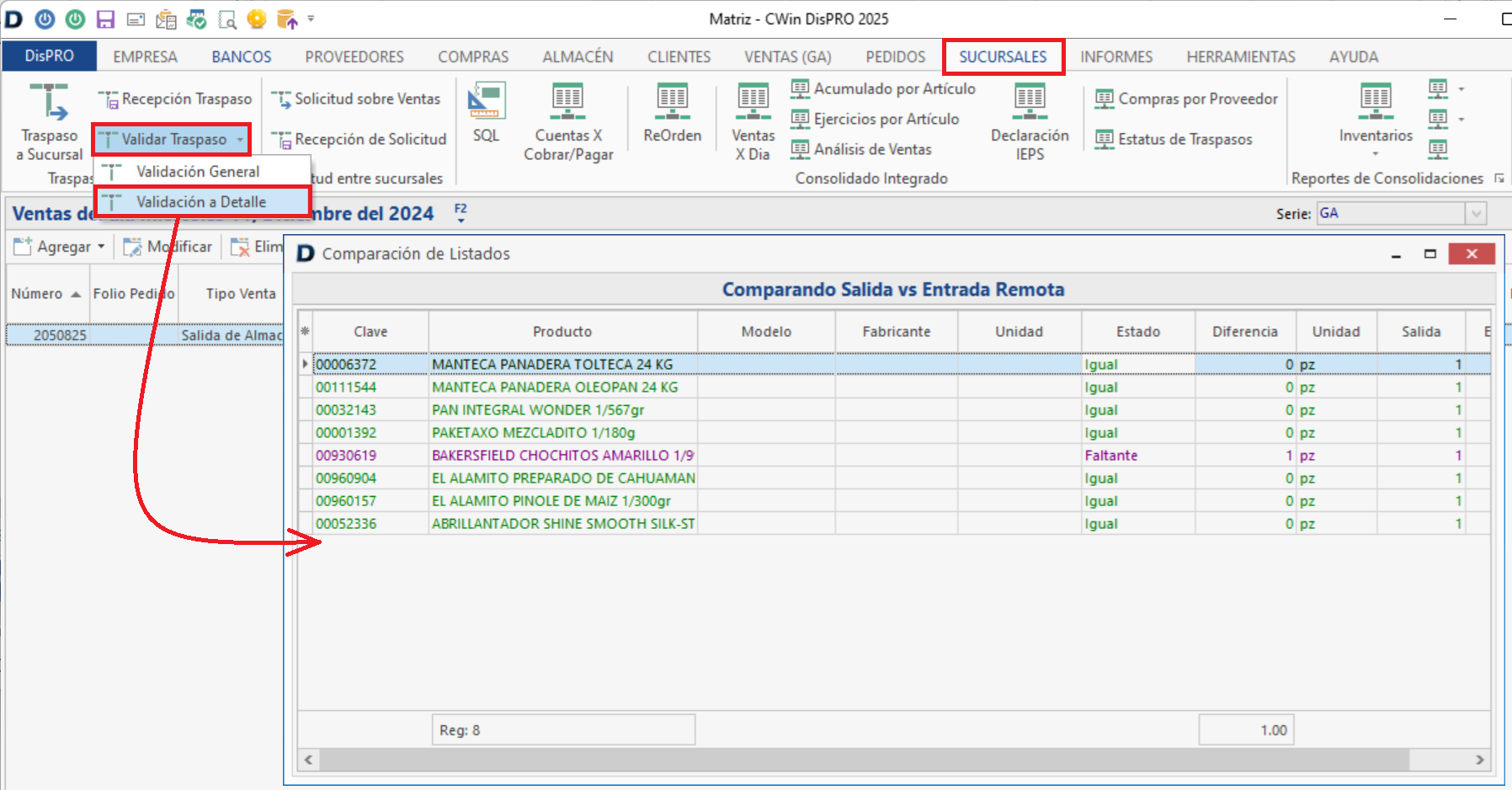1512x790 pixels.
Task: Select Validación a Detalle menu entry
Action: tap(202, 201)
